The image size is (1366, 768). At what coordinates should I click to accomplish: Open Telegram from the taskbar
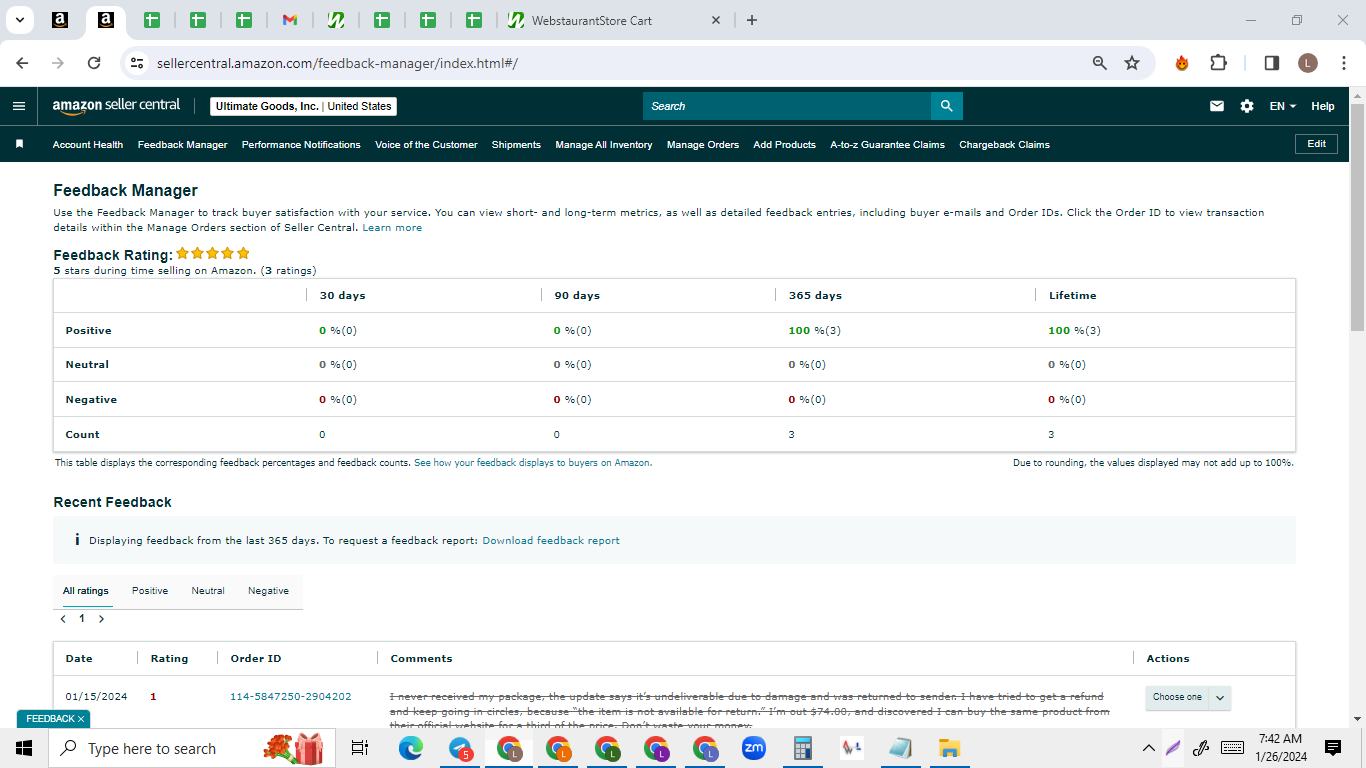[x=460, y=748]
